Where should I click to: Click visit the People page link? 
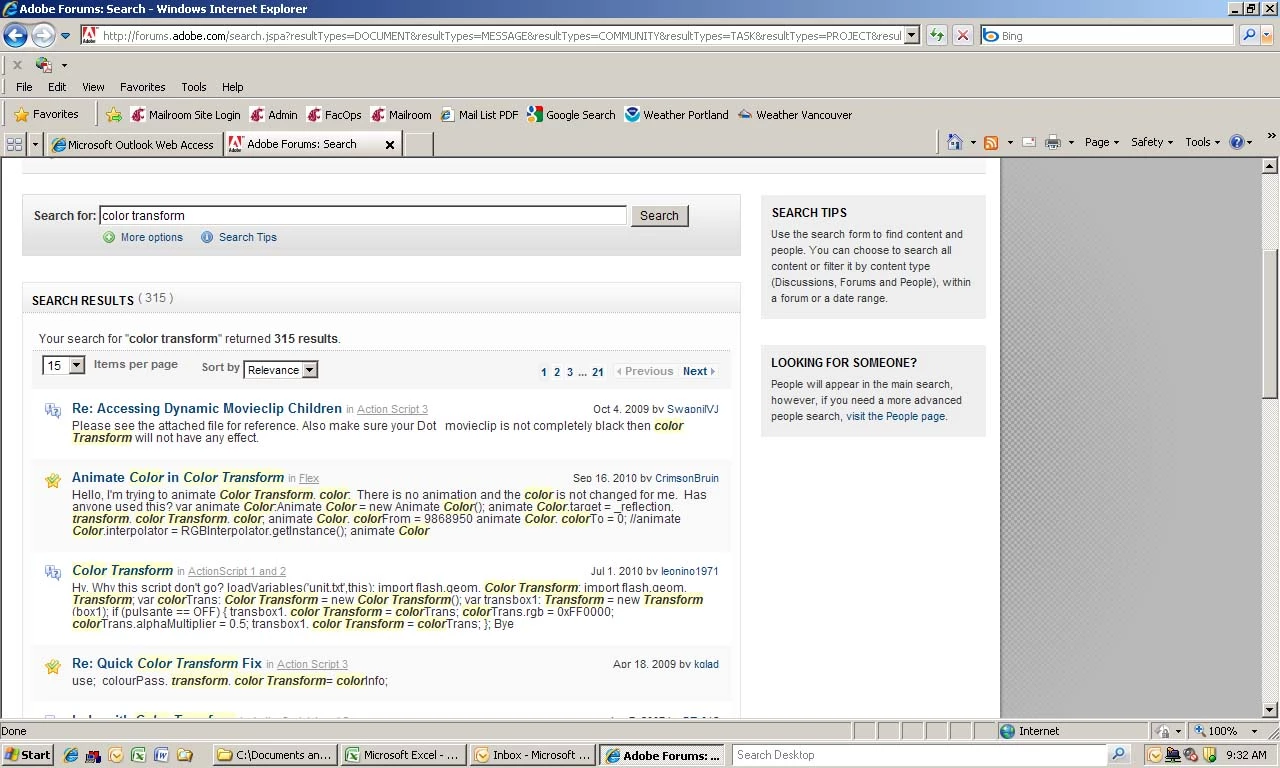[895, 416]
